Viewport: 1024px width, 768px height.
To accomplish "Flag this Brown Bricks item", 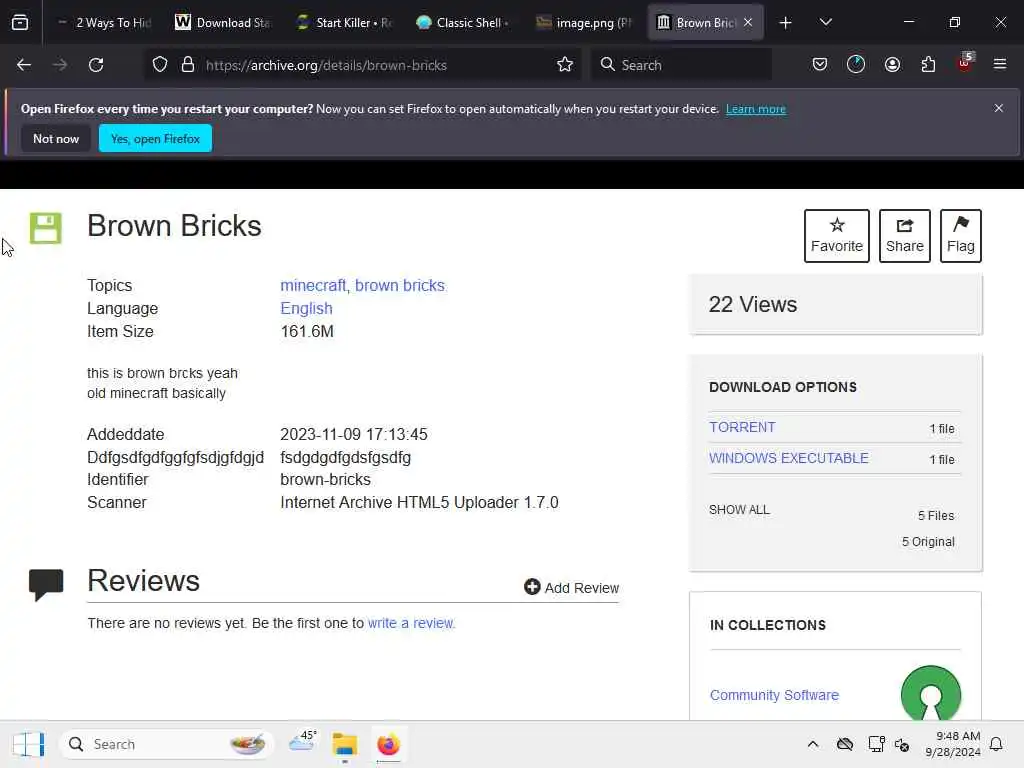I will (x=961, y=236).
